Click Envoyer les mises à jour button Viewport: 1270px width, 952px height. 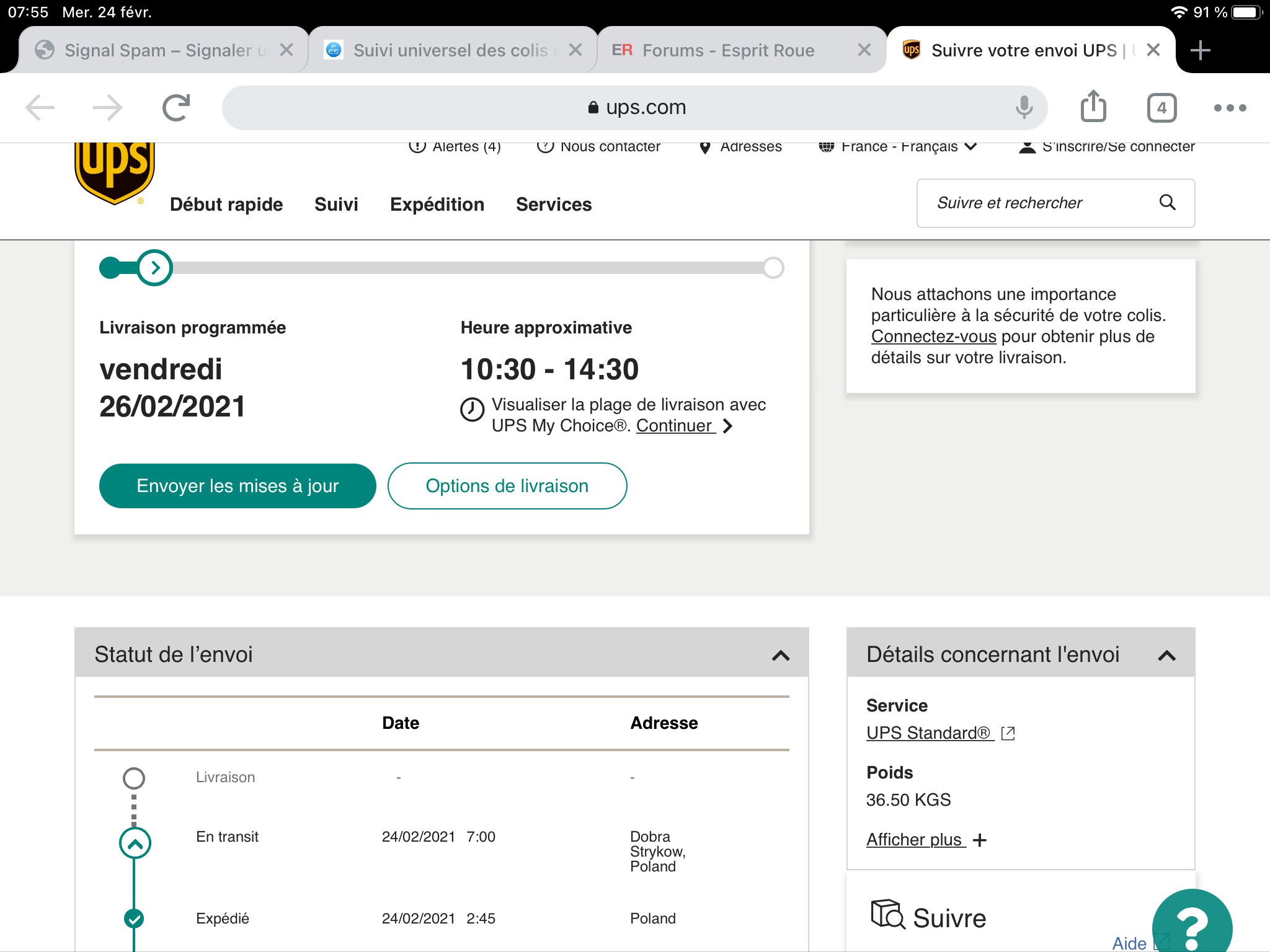click(x=238, y=486)
